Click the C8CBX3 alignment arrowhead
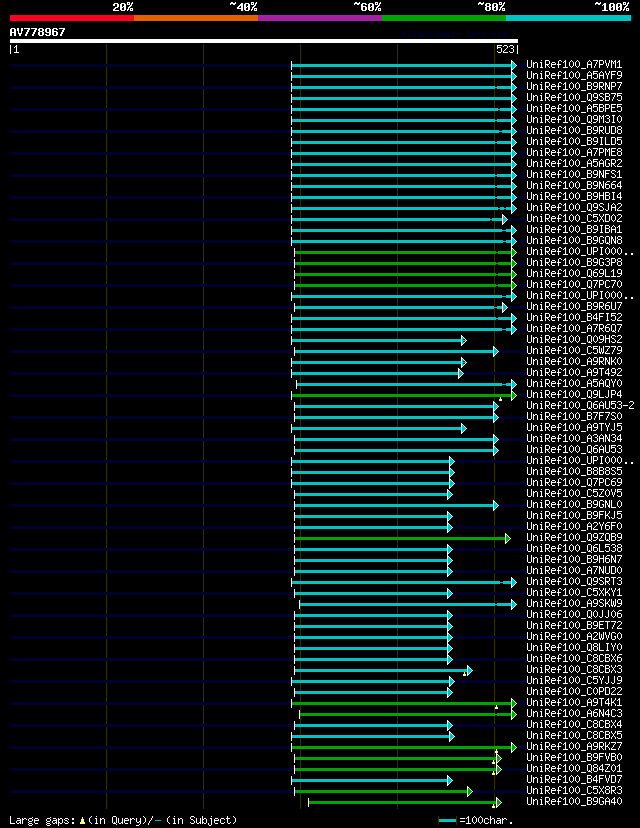 (x=469, y=671)
